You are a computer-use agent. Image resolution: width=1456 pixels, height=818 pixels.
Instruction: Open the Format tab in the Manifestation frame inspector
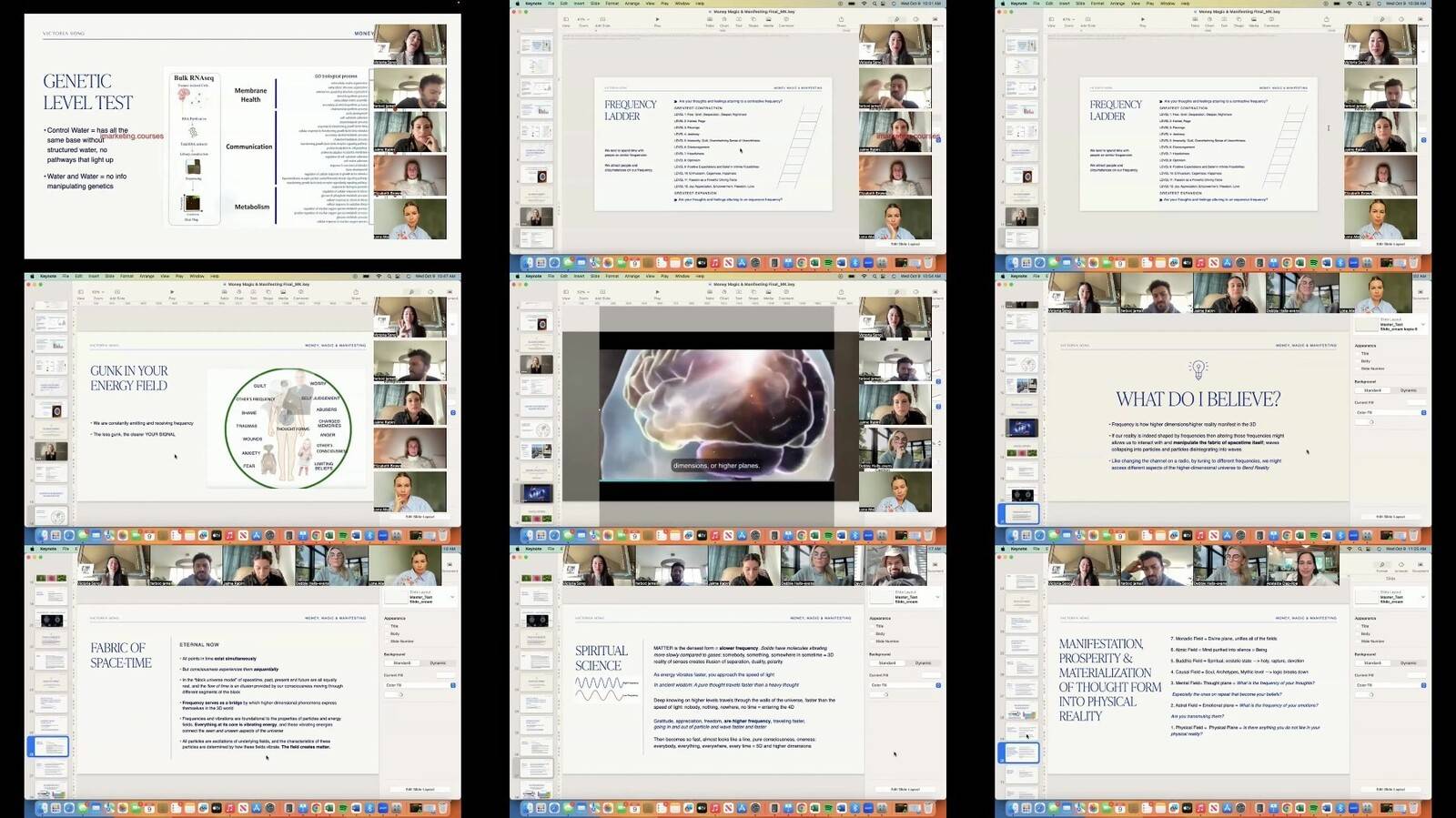coord(1381,566)
